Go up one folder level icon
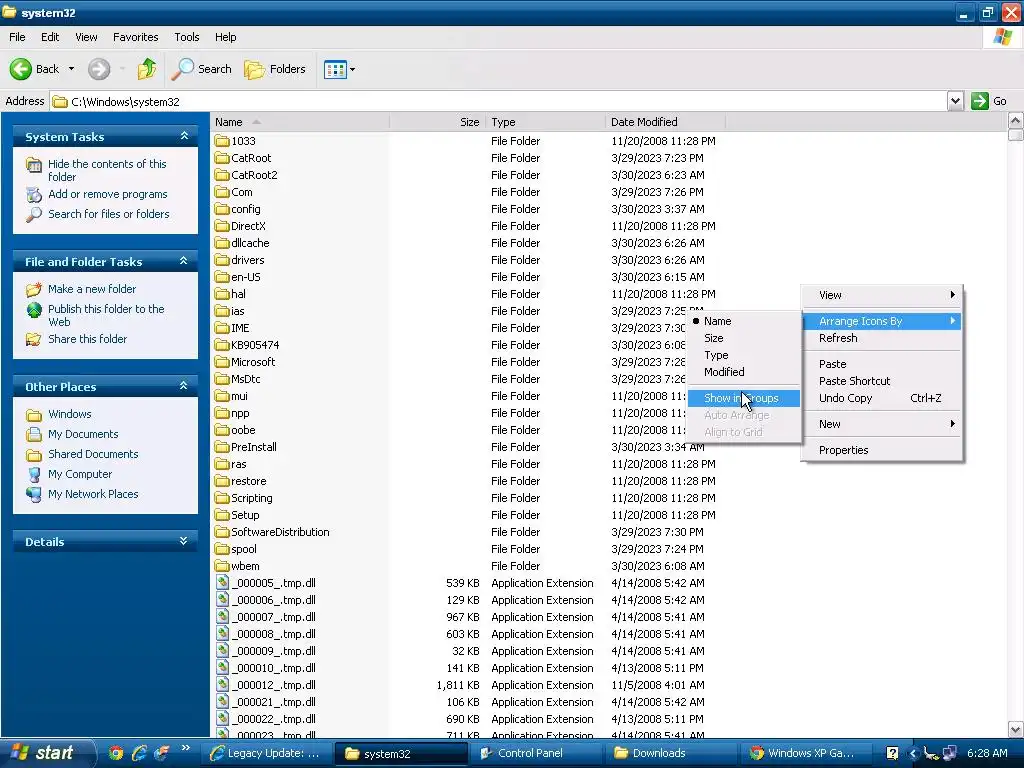Image resolution: width=1024 pixels, height=768 pixels. point(147,69)
